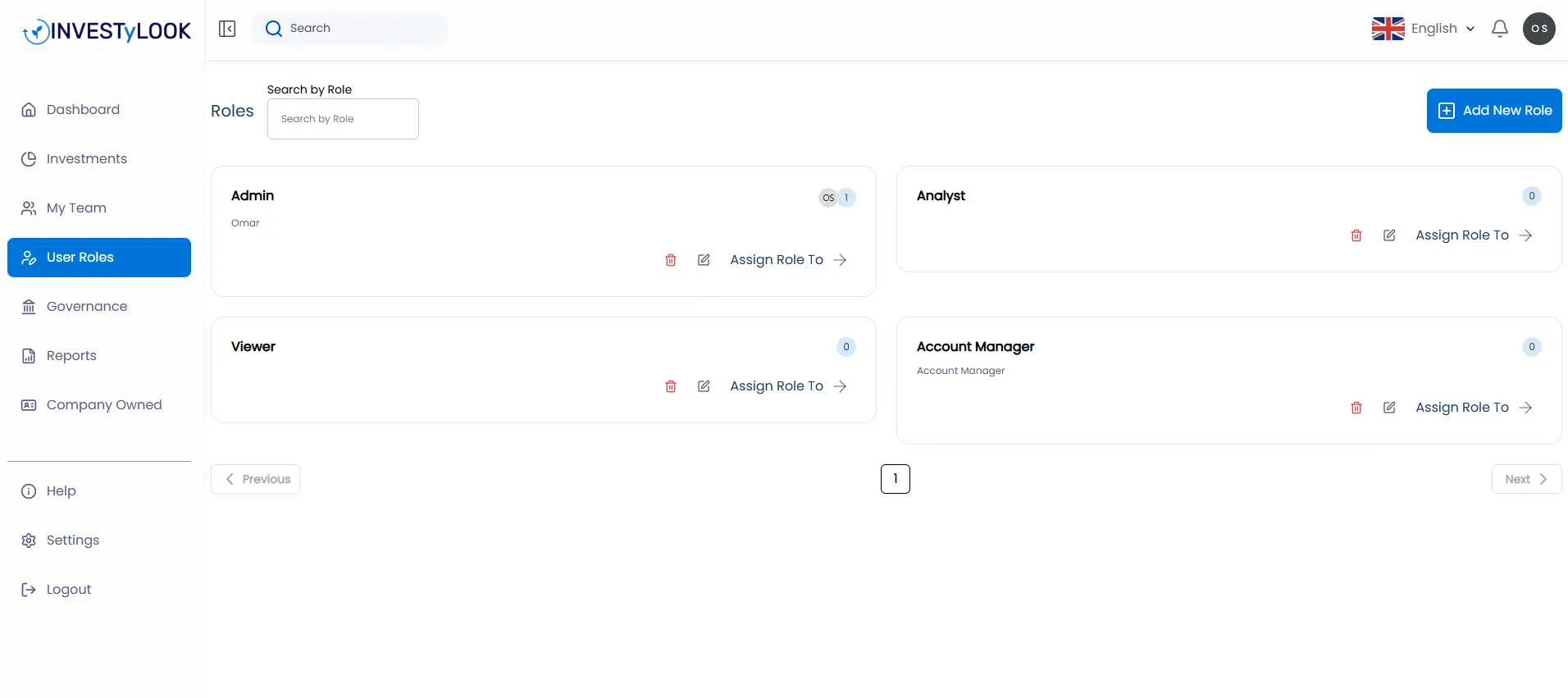
Task: Delete the Analyst role
Action: point(1356,235)
